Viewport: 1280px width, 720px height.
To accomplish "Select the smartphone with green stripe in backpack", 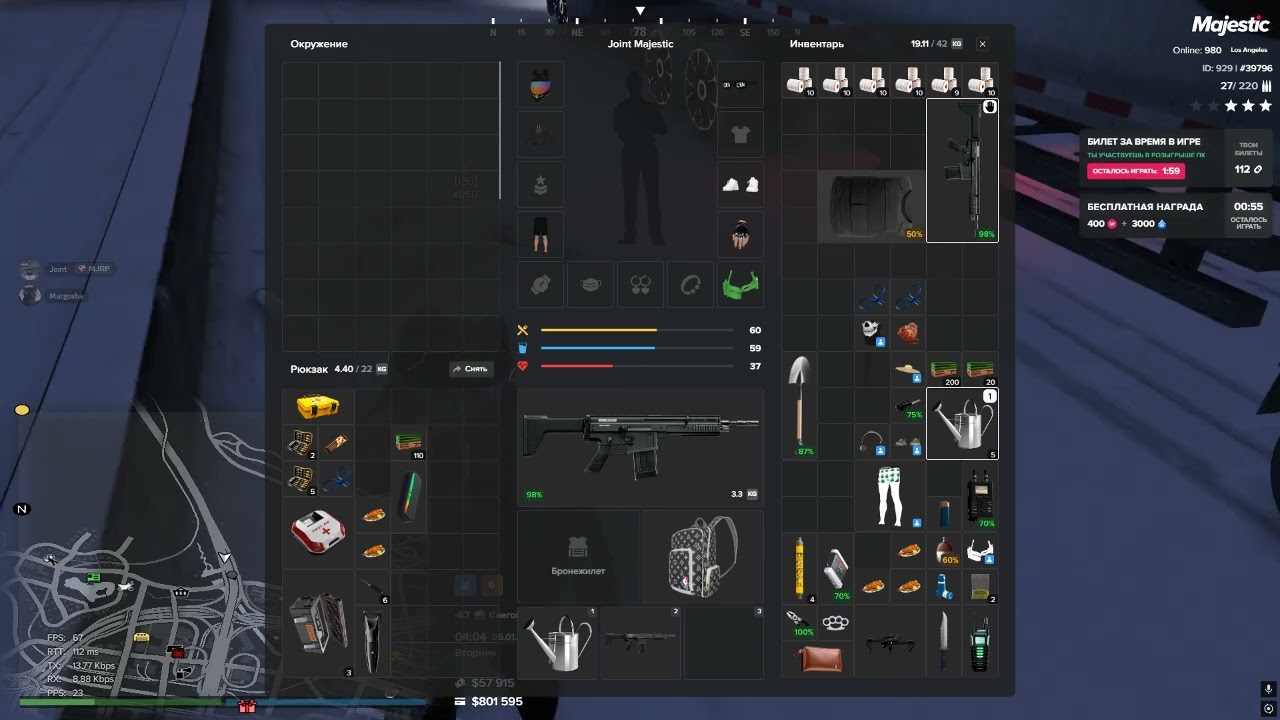I will tap(408, 497).
